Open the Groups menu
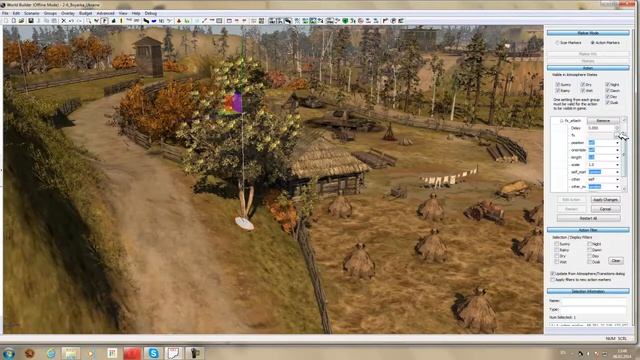Image resolution: width=640 pixels, height=360 pixels. (x=51, y=13)
